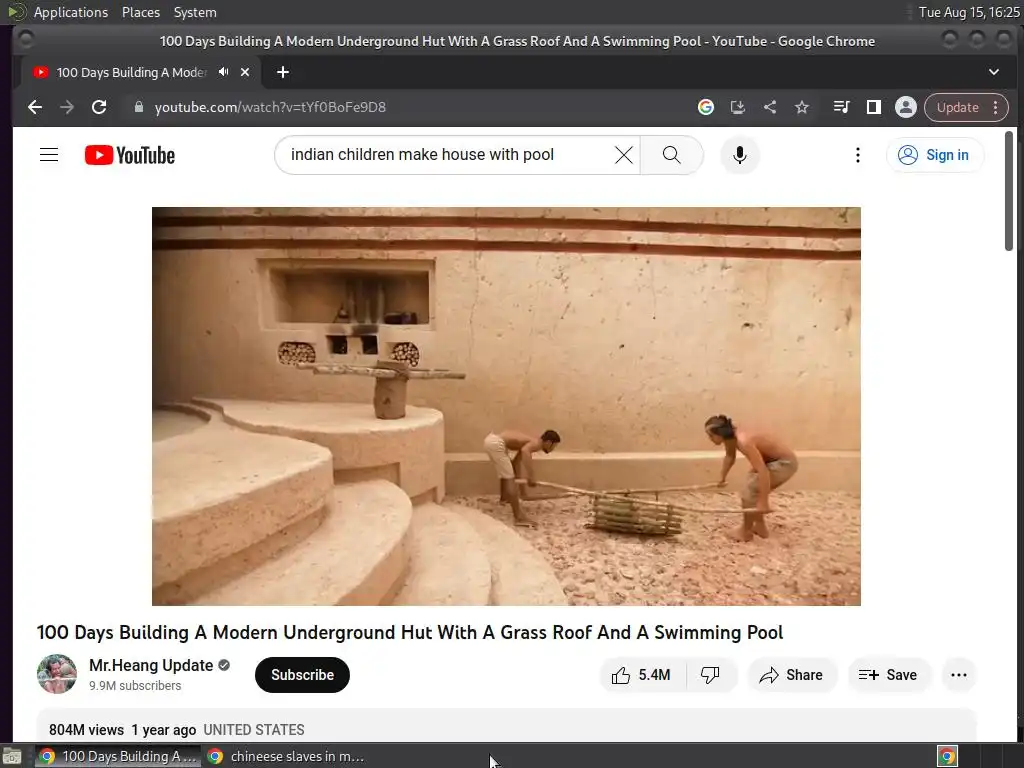Screen dimensions: 1024x768
Task: Share this page via the share icon
Action: point(770,107)
